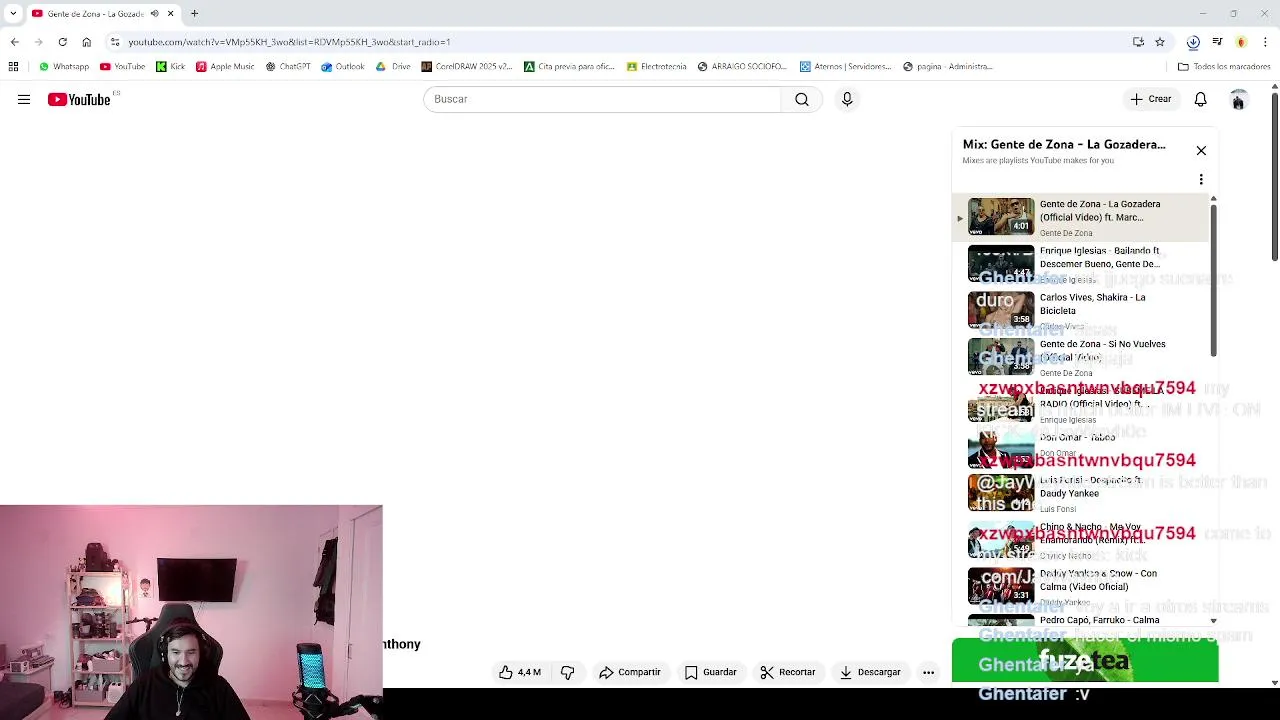Viewport: 1280px width, 720px height.
Task: Select Carlos Vives, Shakira - La Bicicleta
Action: 1082,310
